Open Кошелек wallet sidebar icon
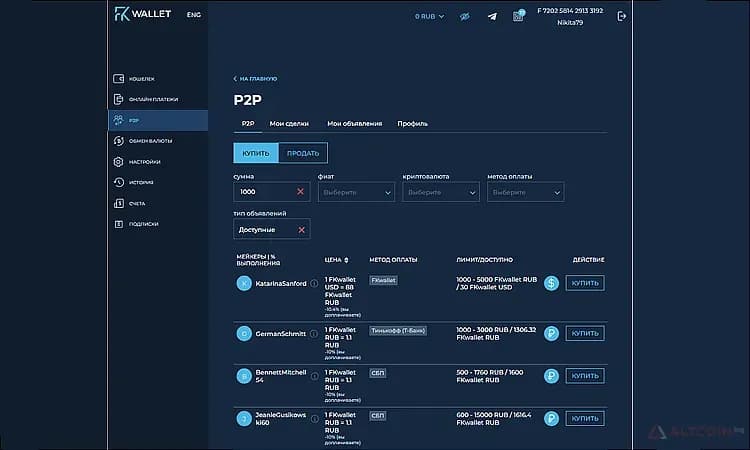The height and width of the screenshot is (450, 750). pyautogui.click(x=119, y=78)
